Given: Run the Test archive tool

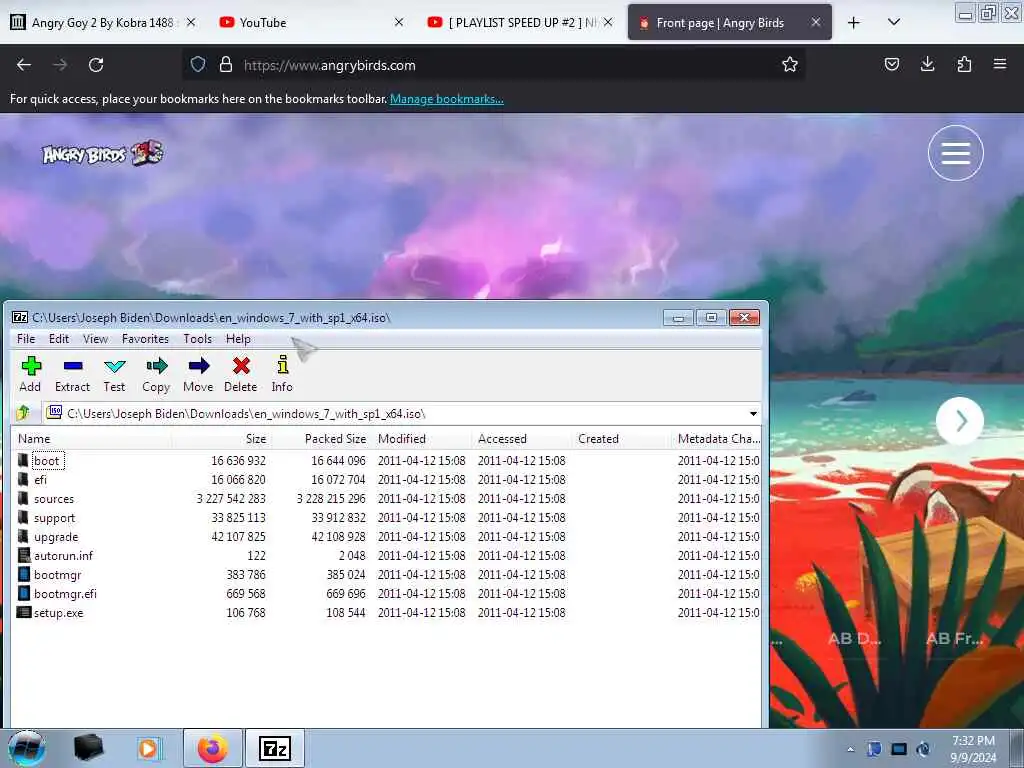Looking at the screenshot, I should 114,374.
